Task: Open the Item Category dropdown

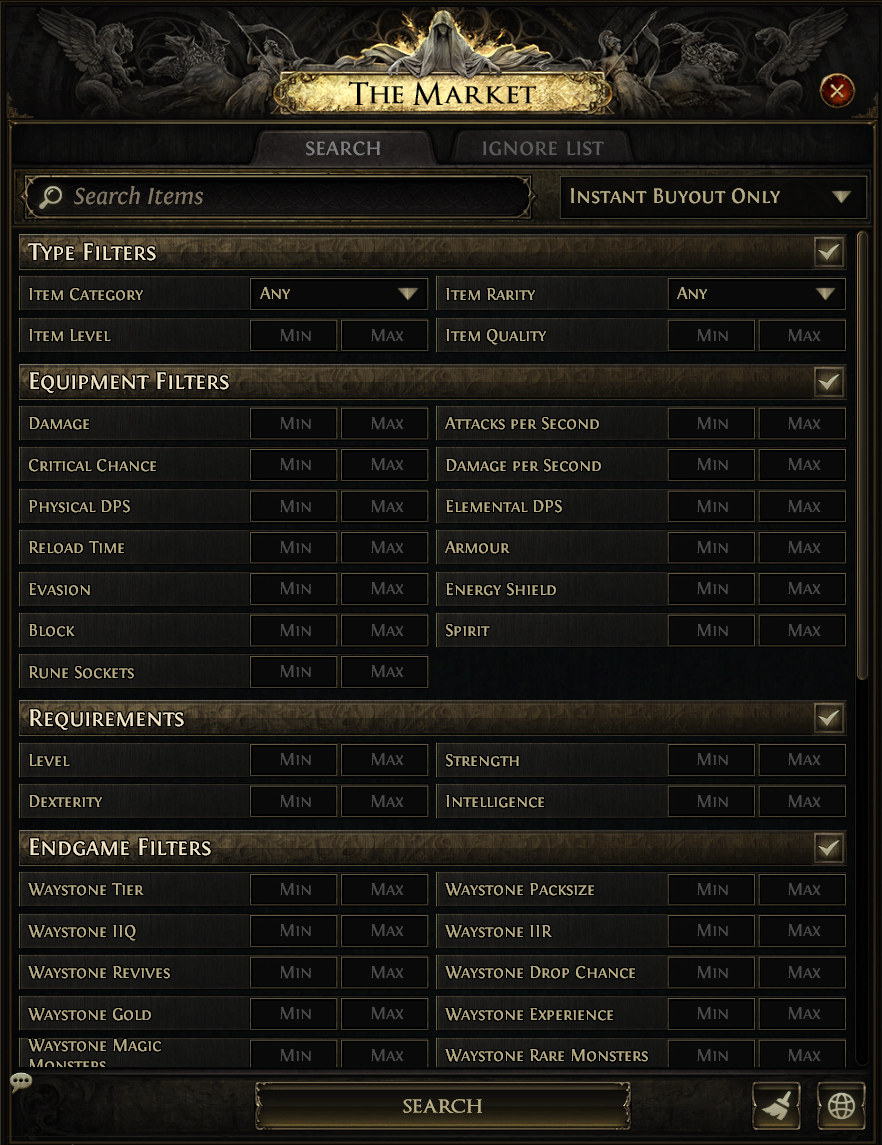Action: coord(338,294)
